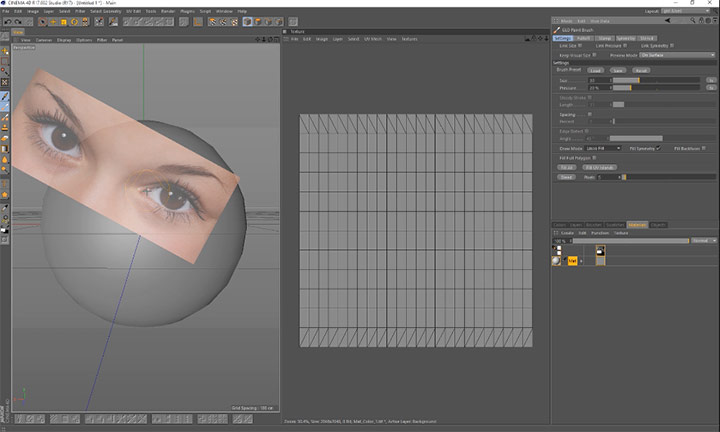Toggle Keep Visual Size checkbox
Image resolution: width=720 pixels, height=432 pixels.
(x=594, y=55)
